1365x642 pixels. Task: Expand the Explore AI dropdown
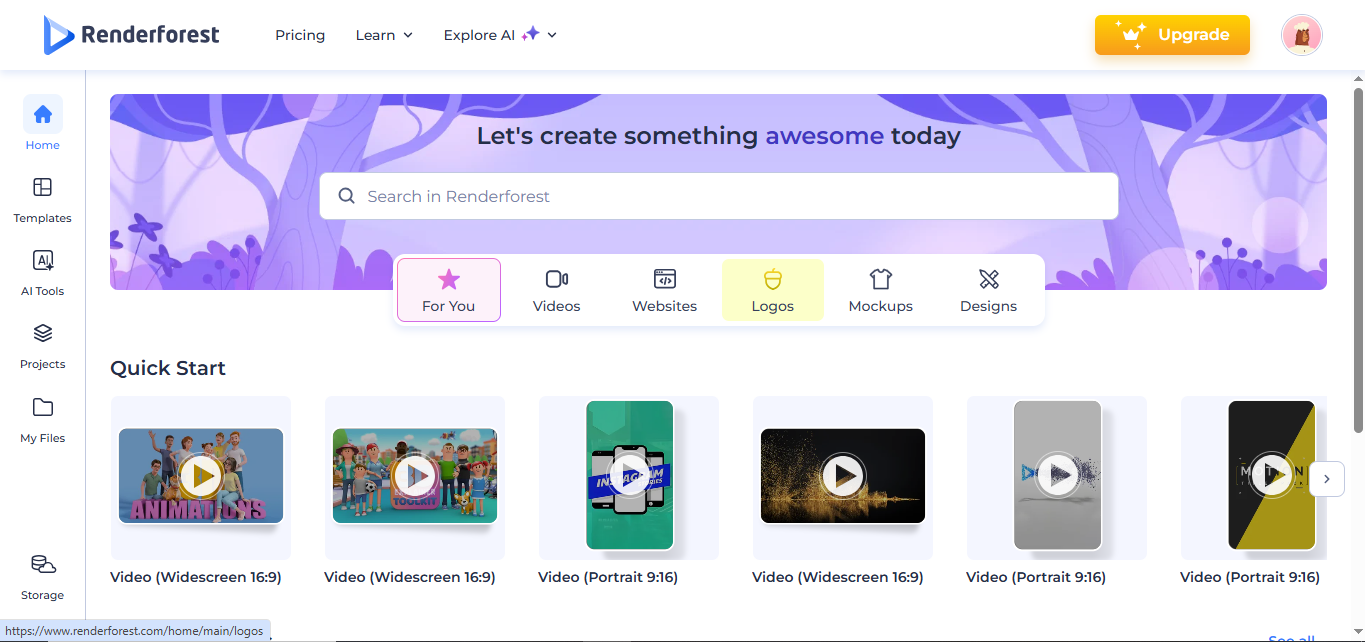(x=500, y=35)
